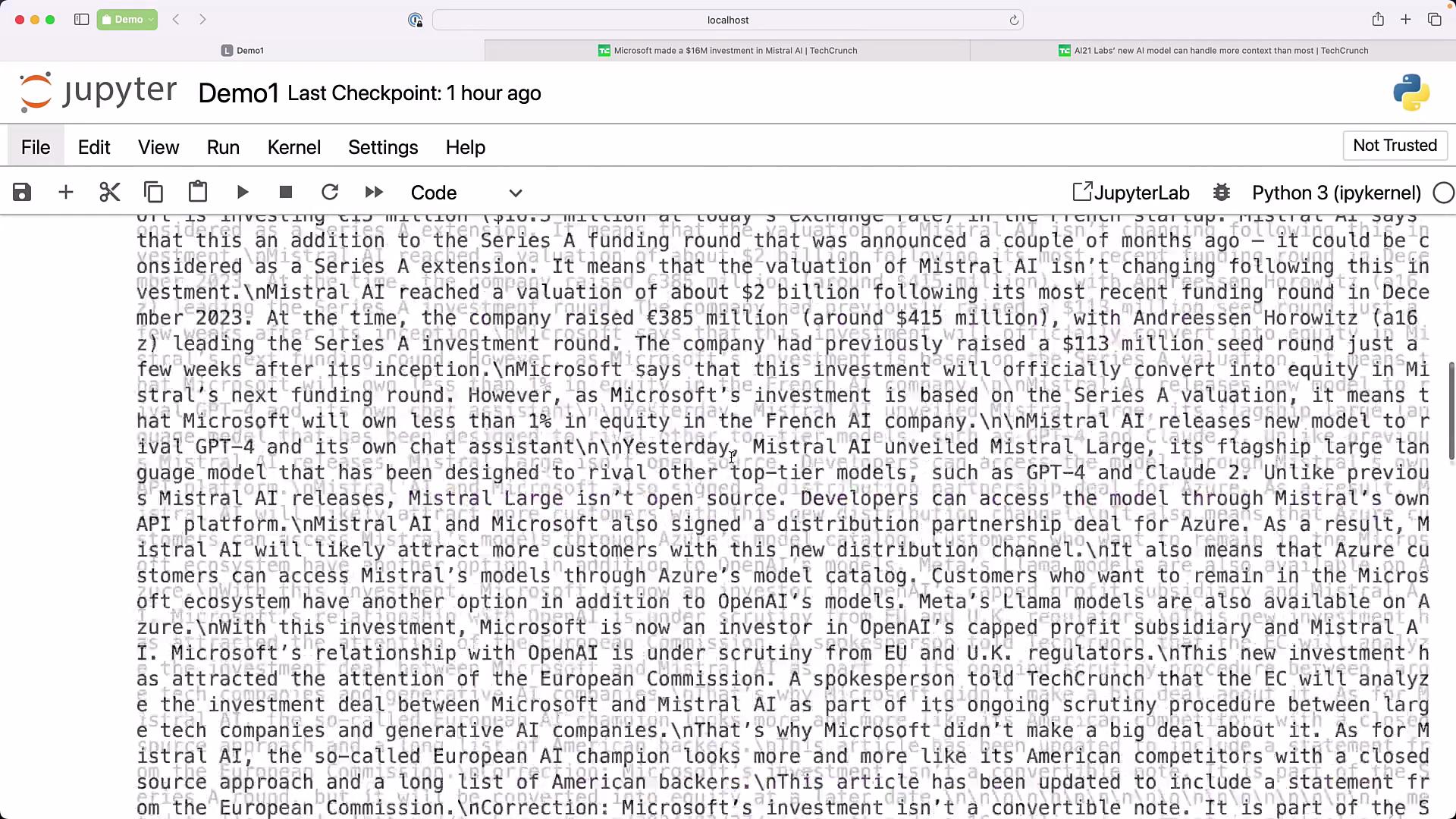This screenshot has width=1456, height=819.
Task: Restart the kernel with the circular arrow icon
Action: point(330,193)
